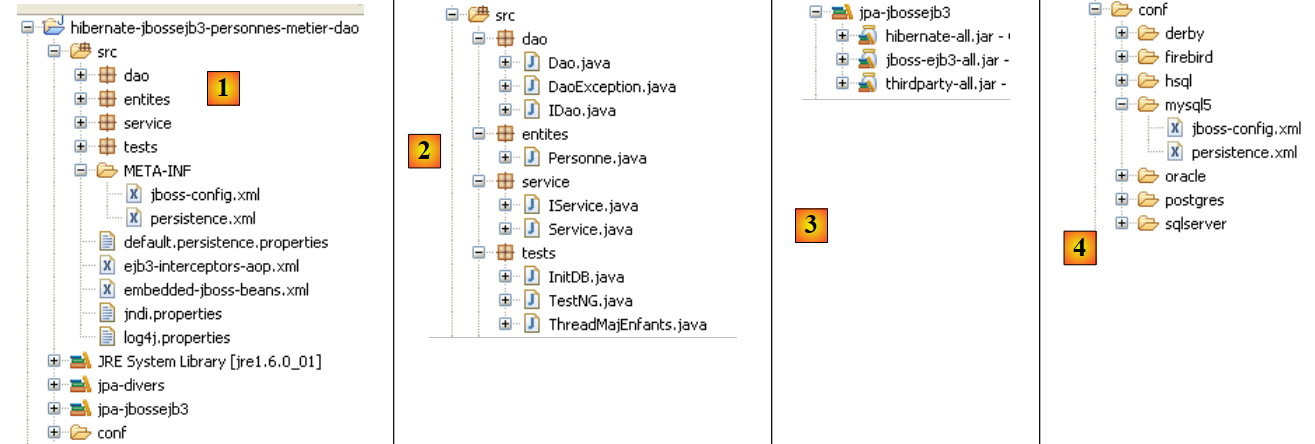The width and height of the screenshot is (1315, 444).
Task: Expand the jboss-ejb3-all.jar node
Action: [x=842, y=61]
